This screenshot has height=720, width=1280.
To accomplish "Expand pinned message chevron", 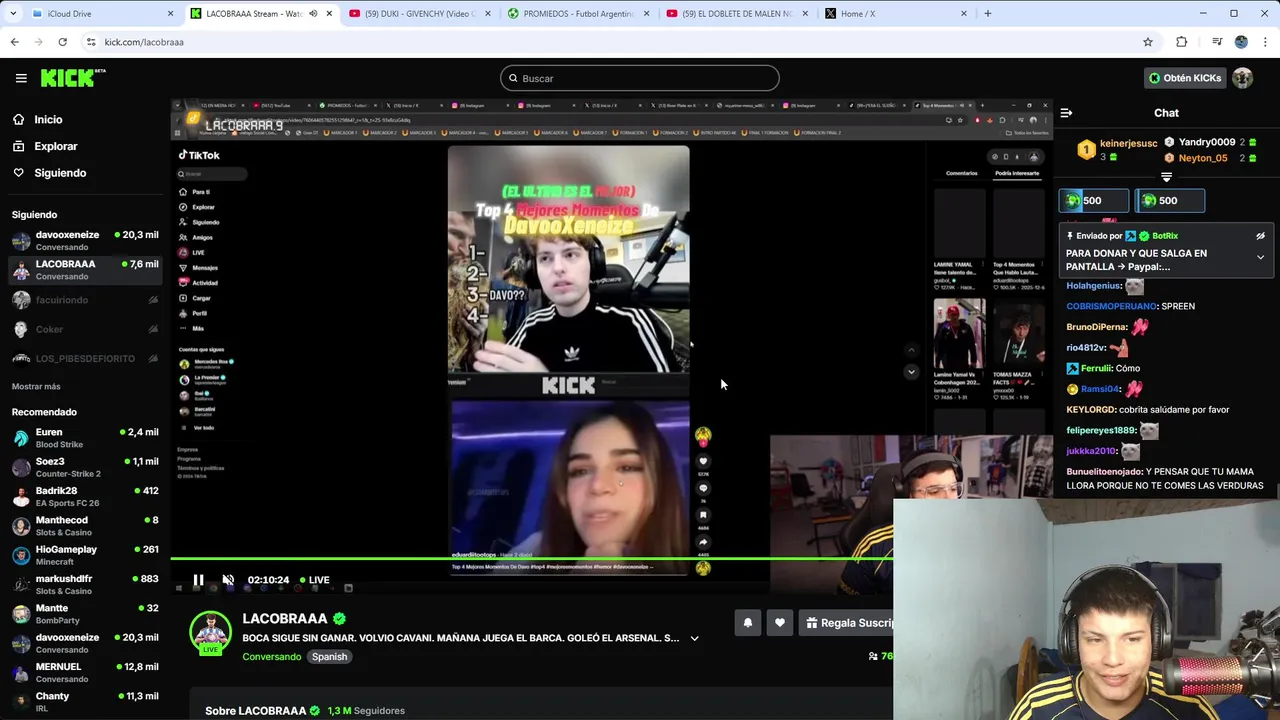I will pyautogui.click(x=1260, y=257).
